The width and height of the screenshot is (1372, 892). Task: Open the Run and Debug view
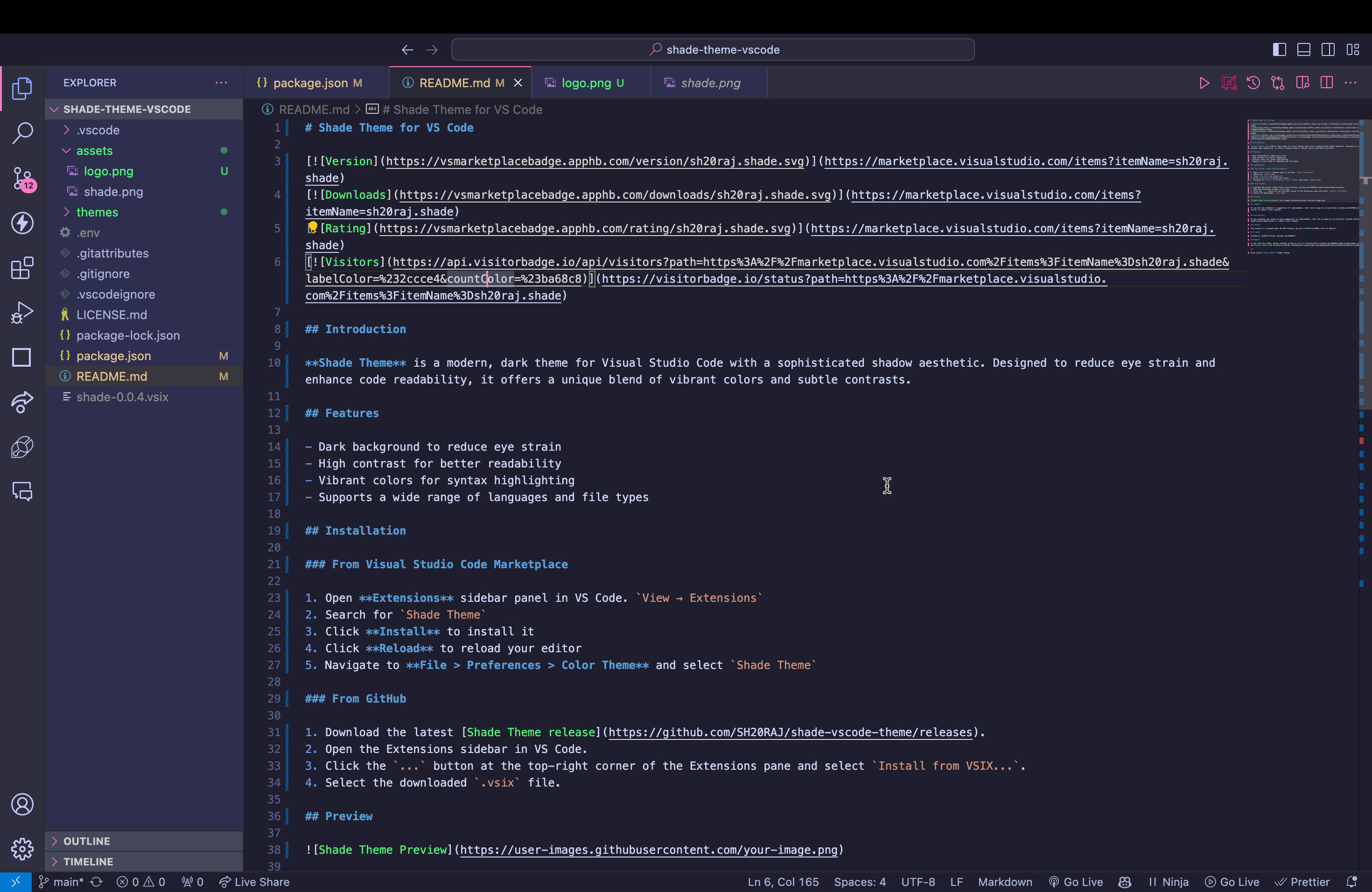(x=22, y=313)
